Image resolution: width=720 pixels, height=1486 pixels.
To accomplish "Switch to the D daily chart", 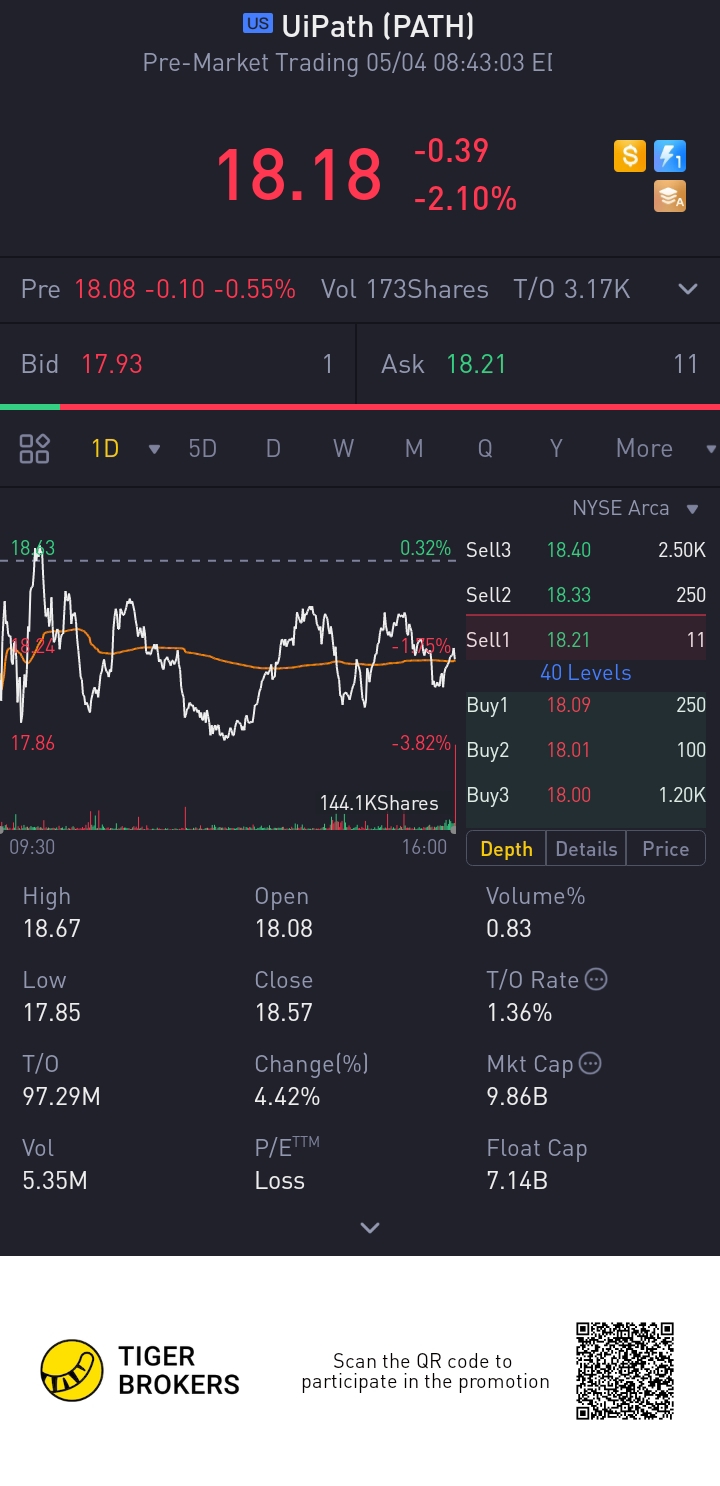I will (273, 448).
